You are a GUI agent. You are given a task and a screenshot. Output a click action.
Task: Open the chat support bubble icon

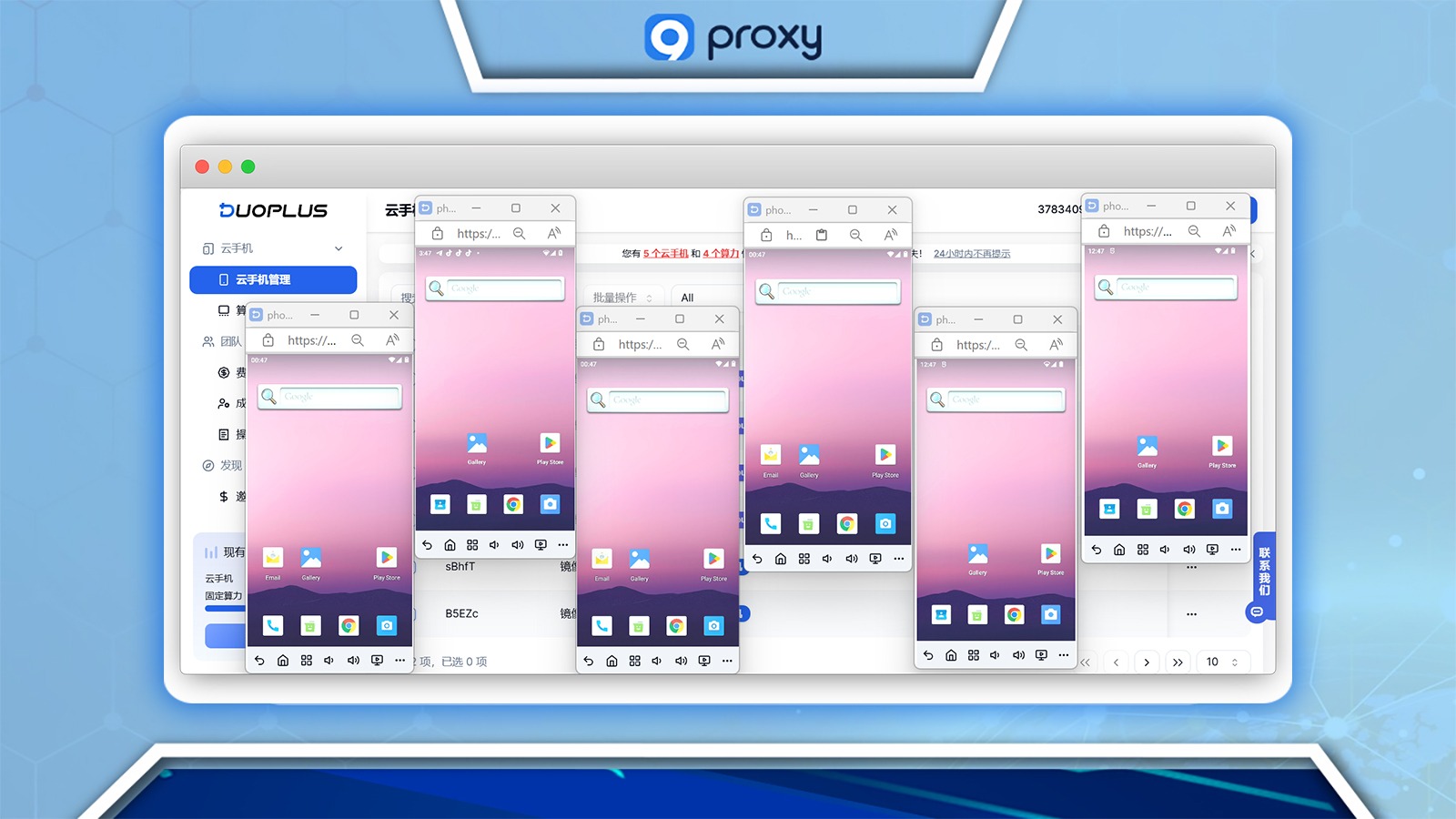click(x=1257, y=612)
